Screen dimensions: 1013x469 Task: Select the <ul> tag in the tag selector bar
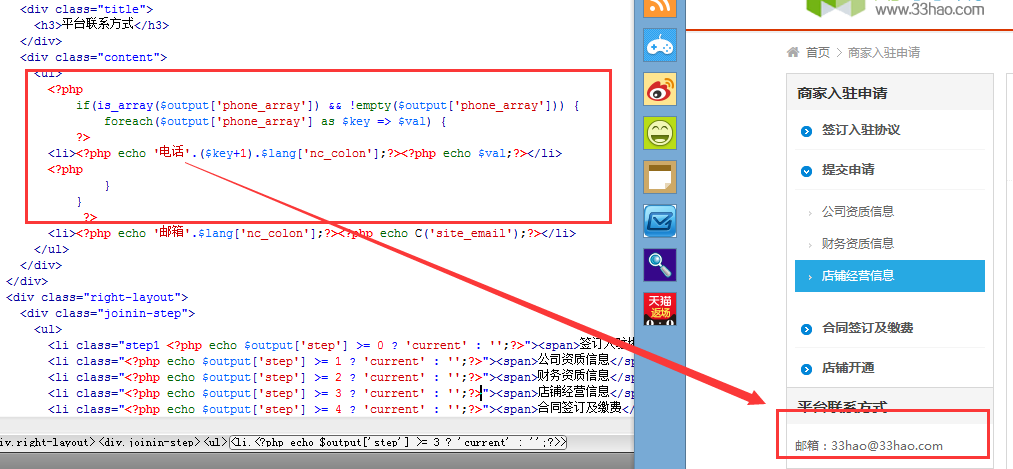[216, 443]
